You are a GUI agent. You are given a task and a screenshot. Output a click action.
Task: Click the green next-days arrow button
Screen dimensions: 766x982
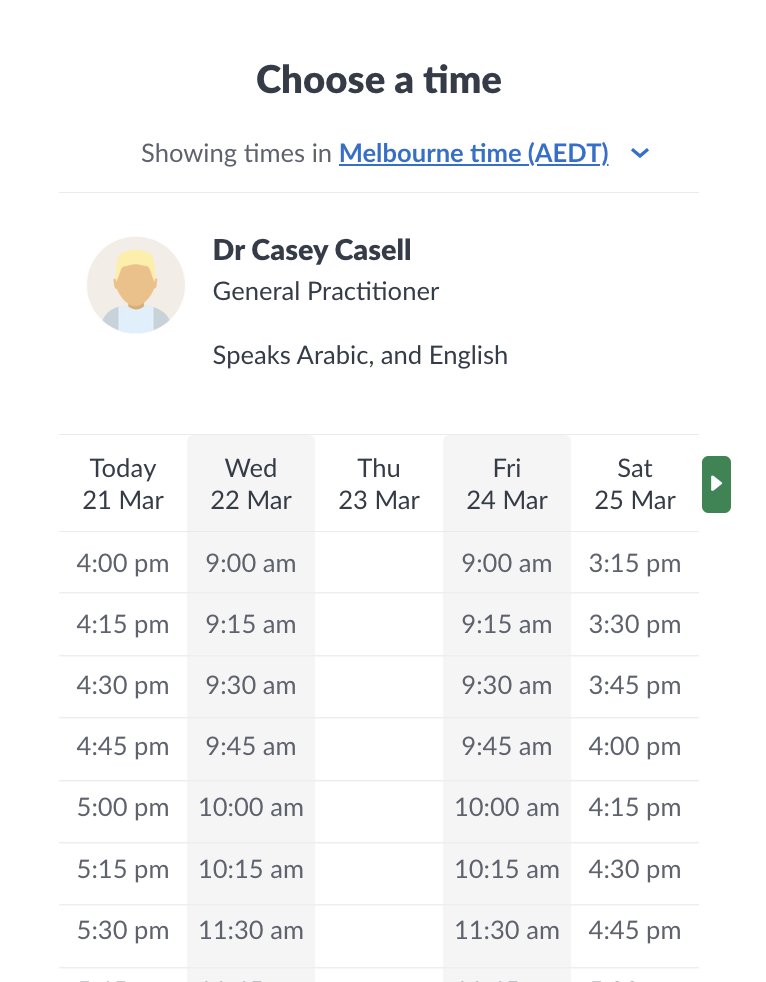pyautogui.click(x=716, y=484)
